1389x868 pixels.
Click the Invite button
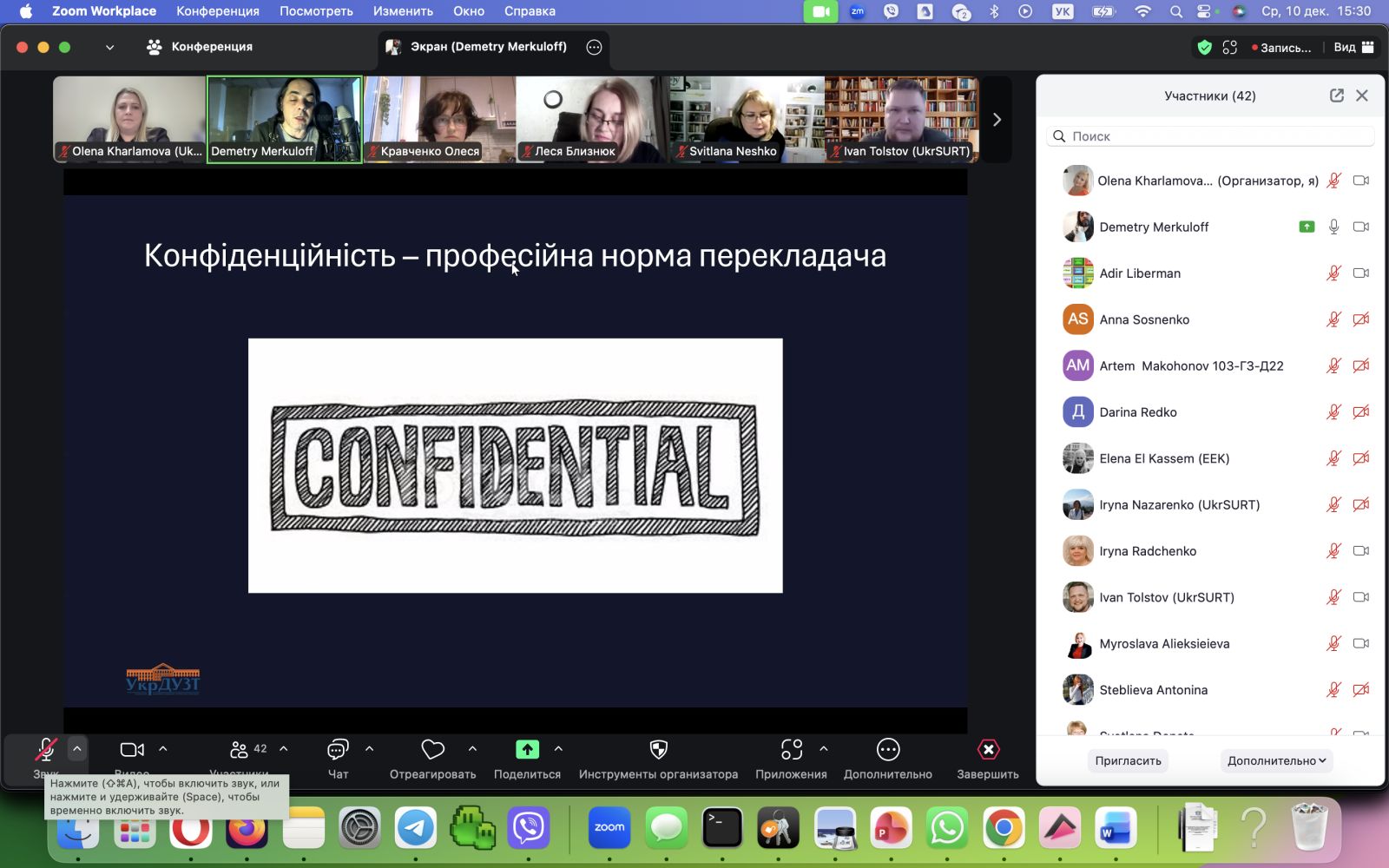pyautogui.click(x=1128, y=760)
